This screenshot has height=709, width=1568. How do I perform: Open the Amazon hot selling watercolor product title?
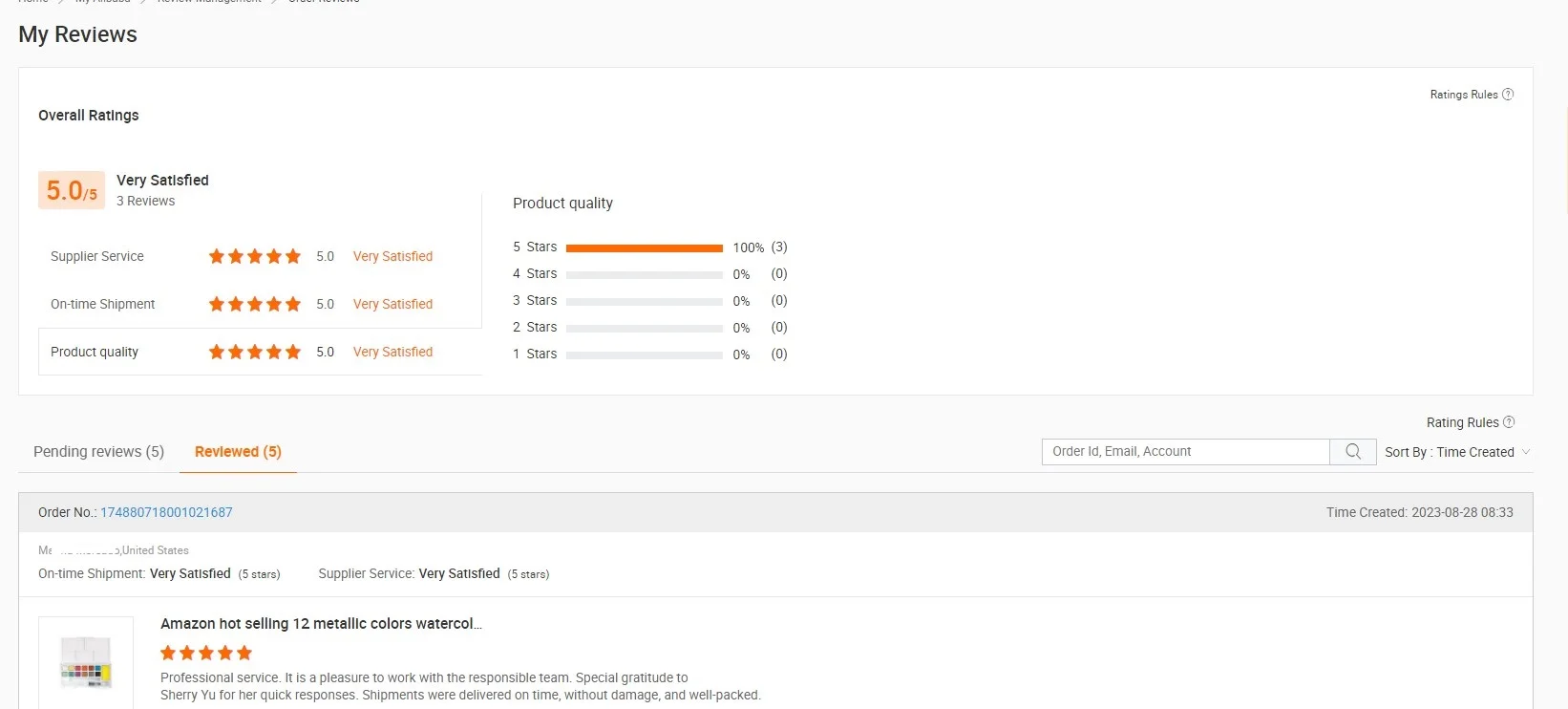tap(321, 624)
